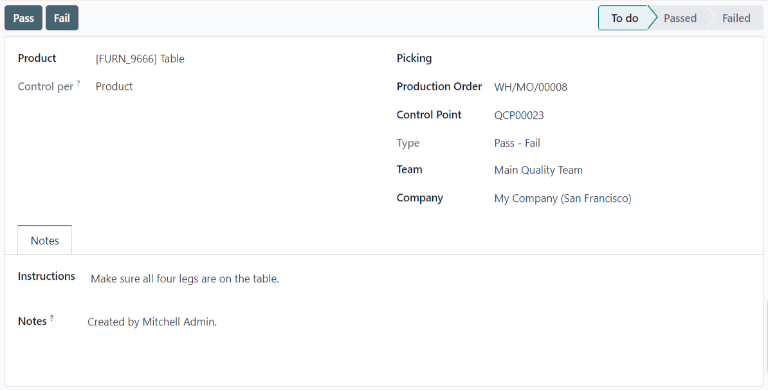
Task: Click the Production Order label
Action: 439,86
